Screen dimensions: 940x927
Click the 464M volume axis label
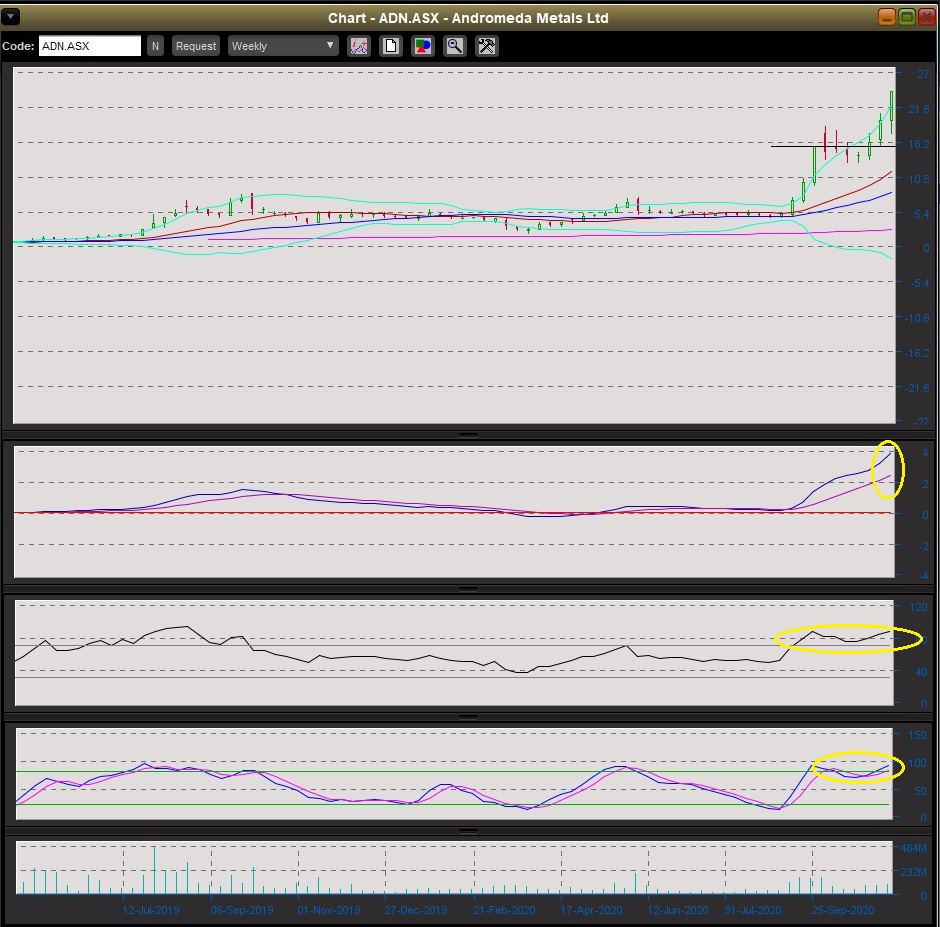[x=913, y=848]
